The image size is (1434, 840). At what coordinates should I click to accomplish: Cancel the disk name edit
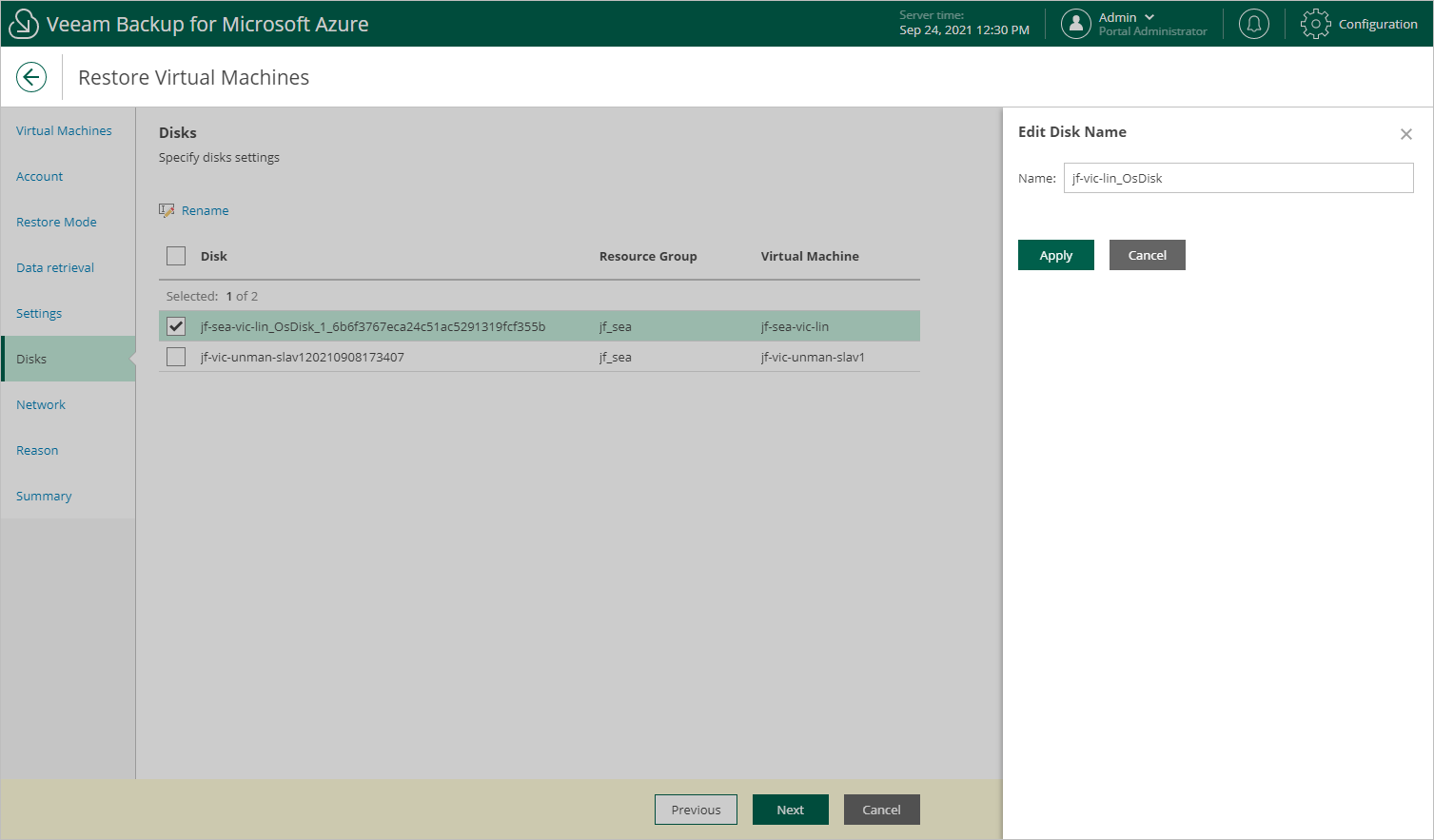pyautogui.click(x=1148, y=255)
